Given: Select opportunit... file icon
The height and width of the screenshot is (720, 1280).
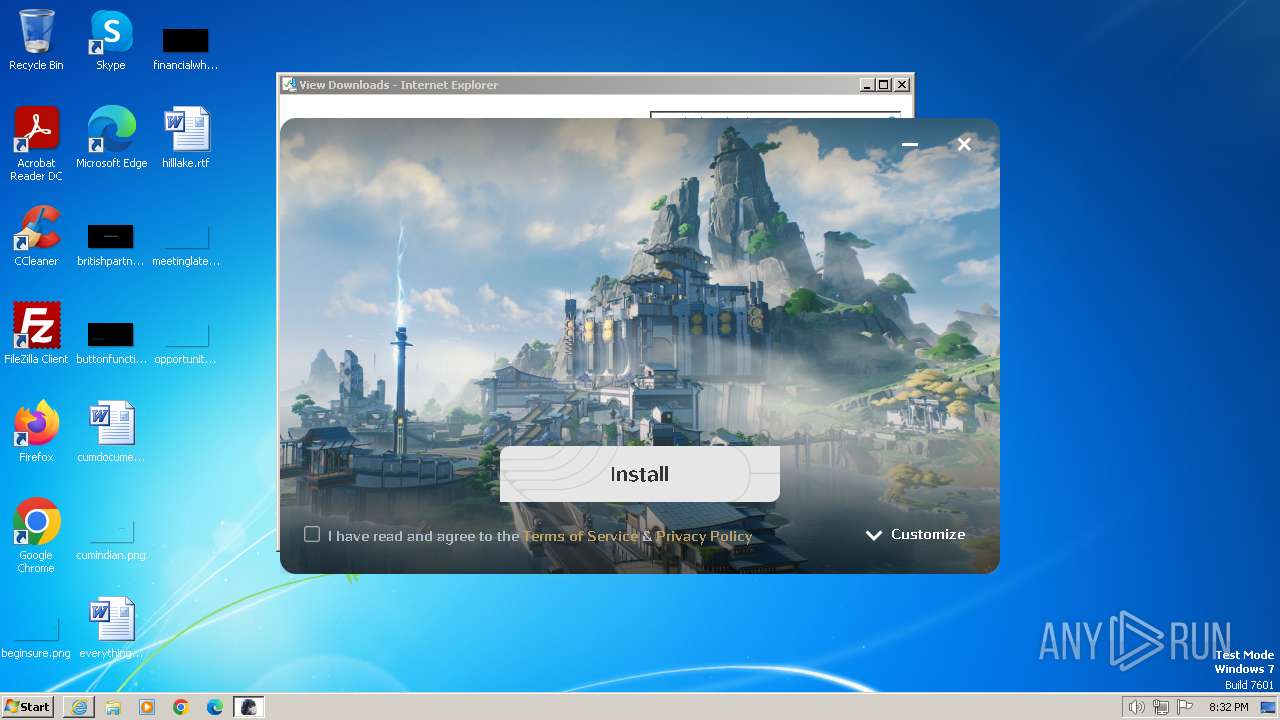Looking at the screenshot, I should pyautogui.click(x=186, y=342).
